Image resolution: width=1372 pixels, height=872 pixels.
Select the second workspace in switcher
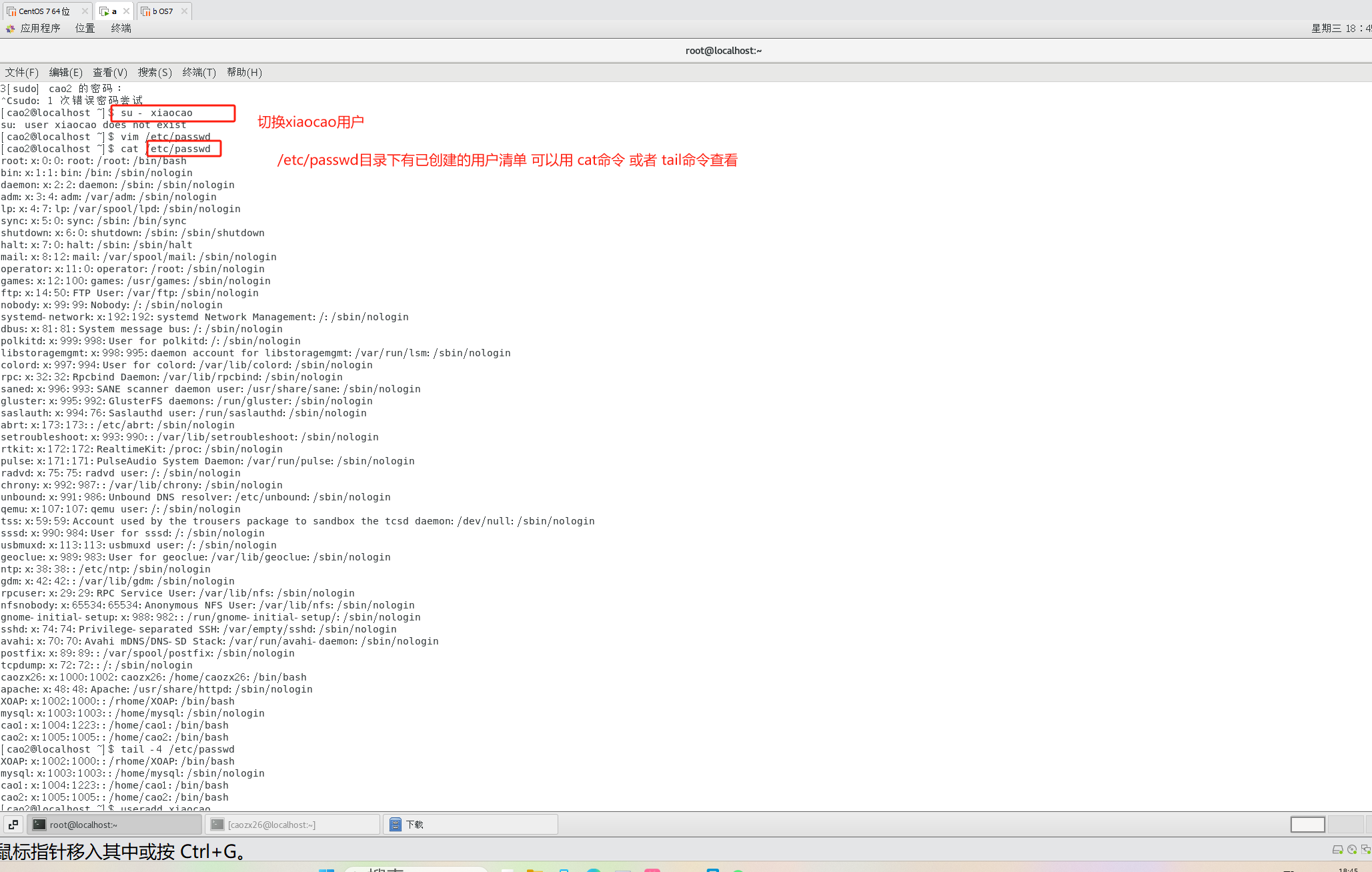[x=1345, y=825]
